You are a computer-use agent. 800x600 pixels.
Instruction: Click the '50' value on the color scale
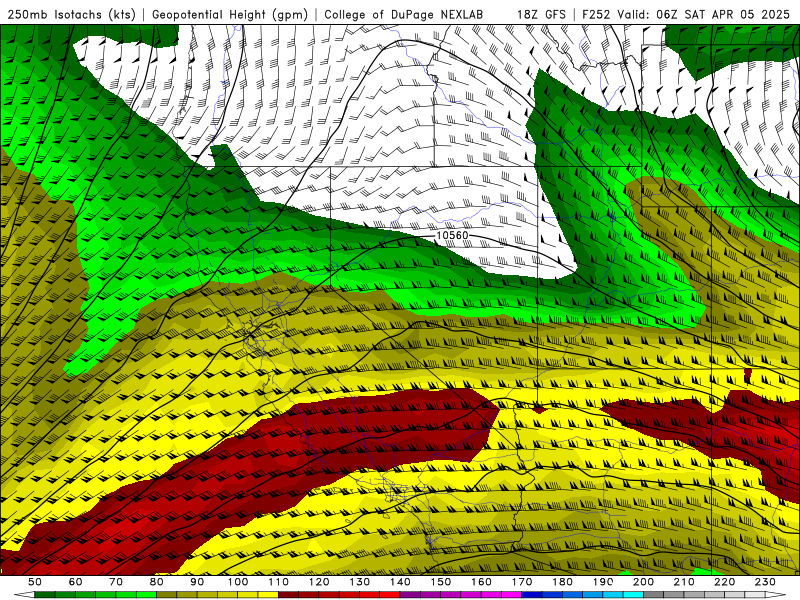tap(35, 582)
